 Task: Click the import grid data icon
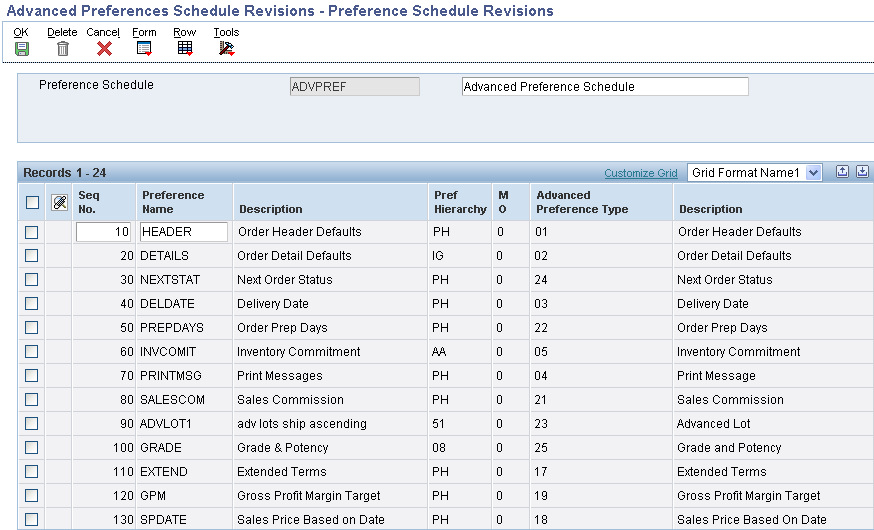pyautogui.click(x=862, y=172)
